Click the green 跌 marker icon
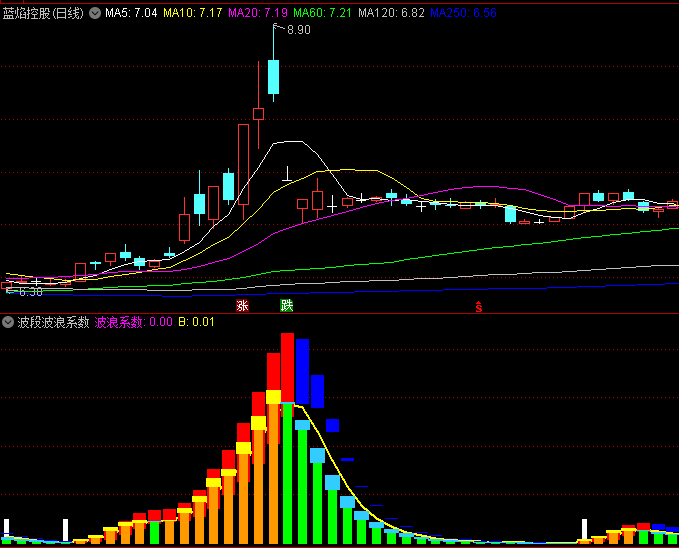679x548 pixels. pos(287,305)
